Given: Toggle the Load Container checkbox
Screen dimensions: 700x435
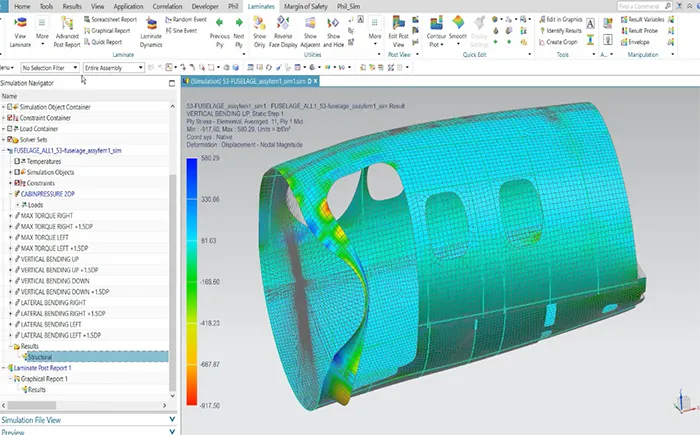Looking at the screenshot, I should [9, 129].
